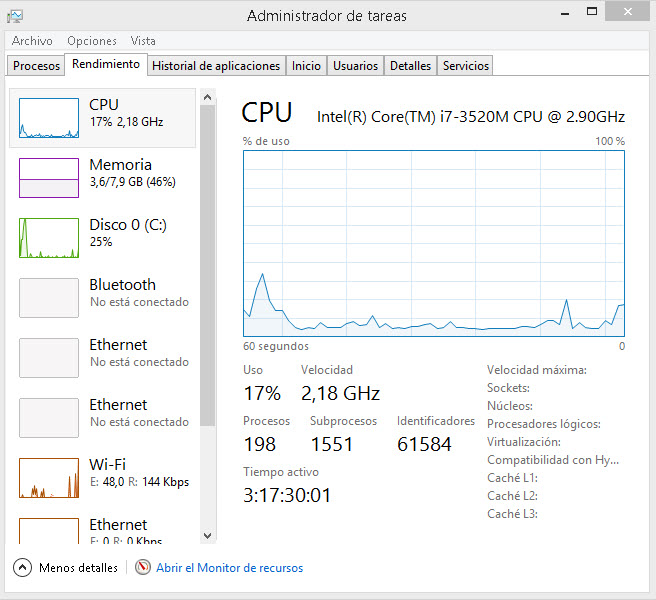Switch to the Usuarios tab
This screenshot has height=600, width=656.
(x=355, y=66)
